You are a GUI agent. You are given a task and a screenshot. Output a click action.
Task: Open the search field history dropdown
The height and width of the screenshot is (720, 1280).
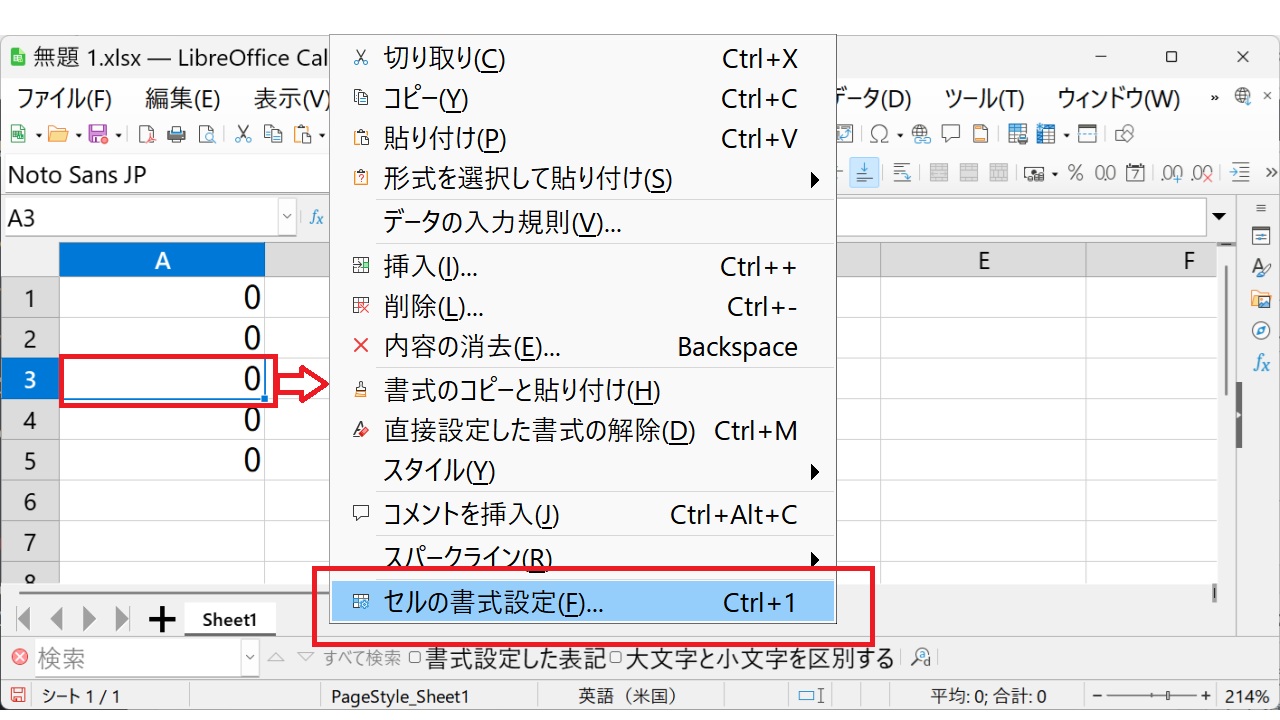pyautogui.click(x=249, y=658)
